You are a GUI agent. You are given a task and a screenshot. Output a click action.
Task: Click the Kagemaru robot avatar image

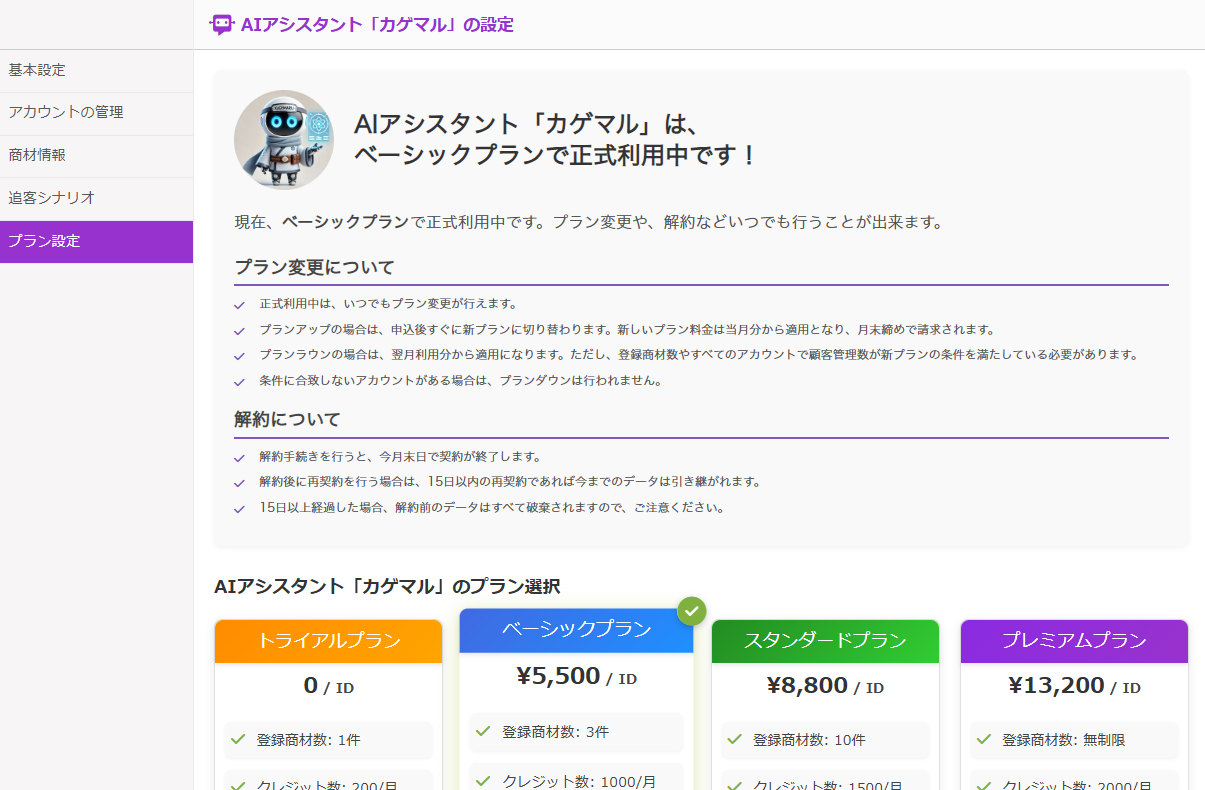tap(284, 140)
